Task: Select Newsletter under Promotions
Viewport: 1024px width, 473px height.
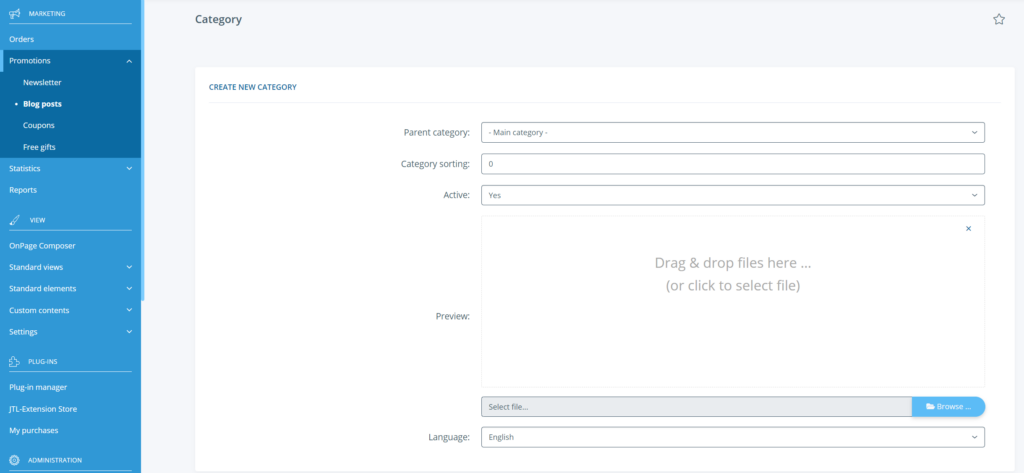Action: tap(42, 82)
